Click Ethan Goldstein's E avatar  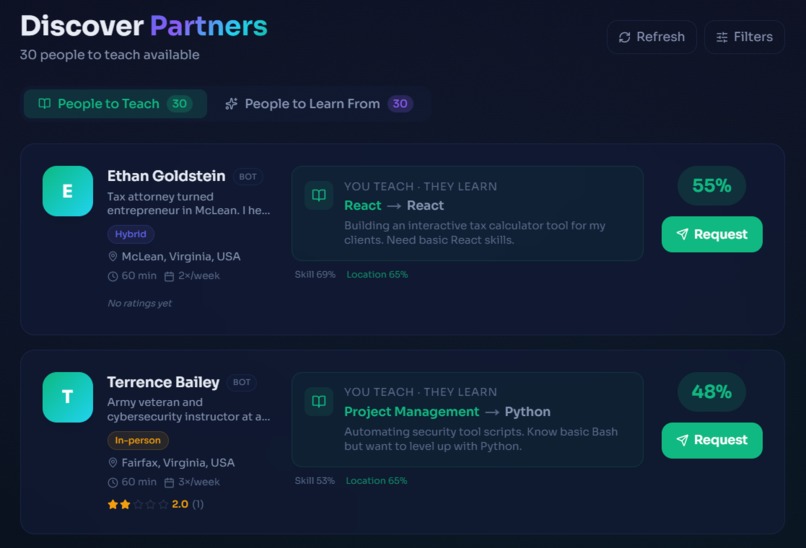pyautogui.click(x=68, y=191)
